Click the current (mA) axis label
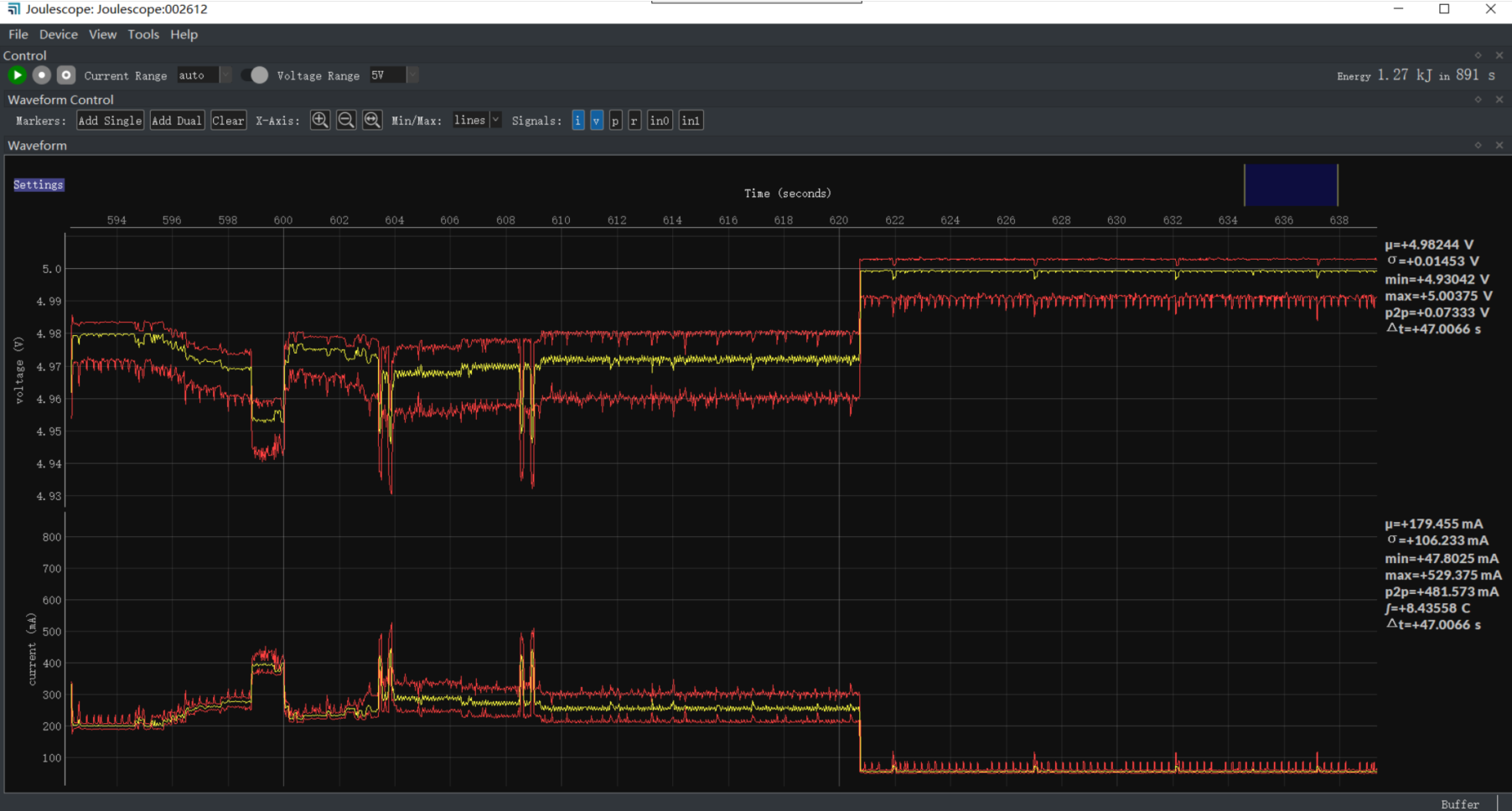The image size is (1512, 811). click(x=32, y=649)
